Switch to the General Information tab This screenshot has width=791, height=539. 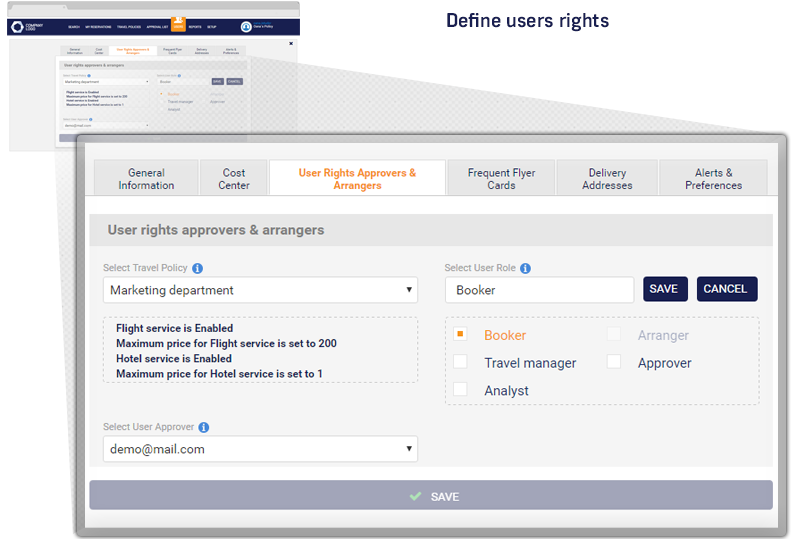coord(146,178)
